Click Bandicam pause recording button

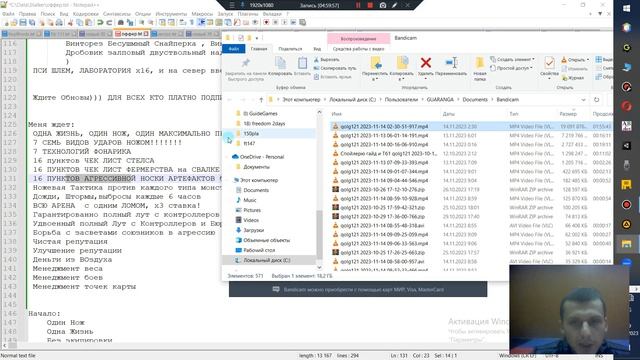(358, 5)
